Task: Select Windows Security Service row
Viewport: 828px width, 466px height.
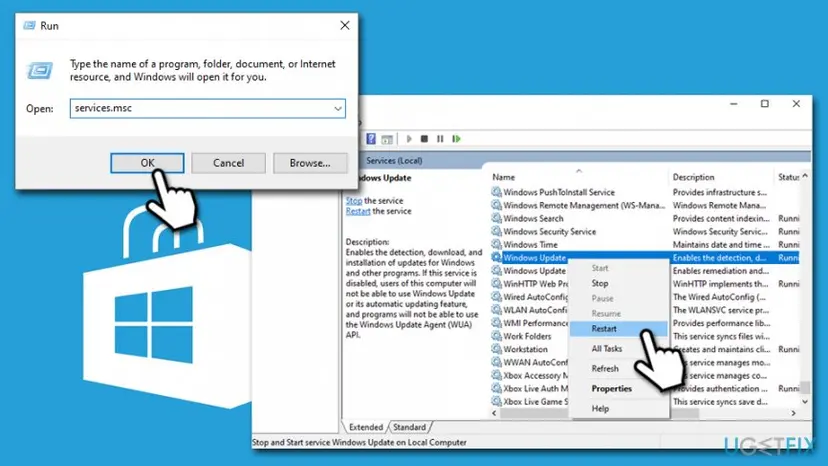Action: coord(644,231)
